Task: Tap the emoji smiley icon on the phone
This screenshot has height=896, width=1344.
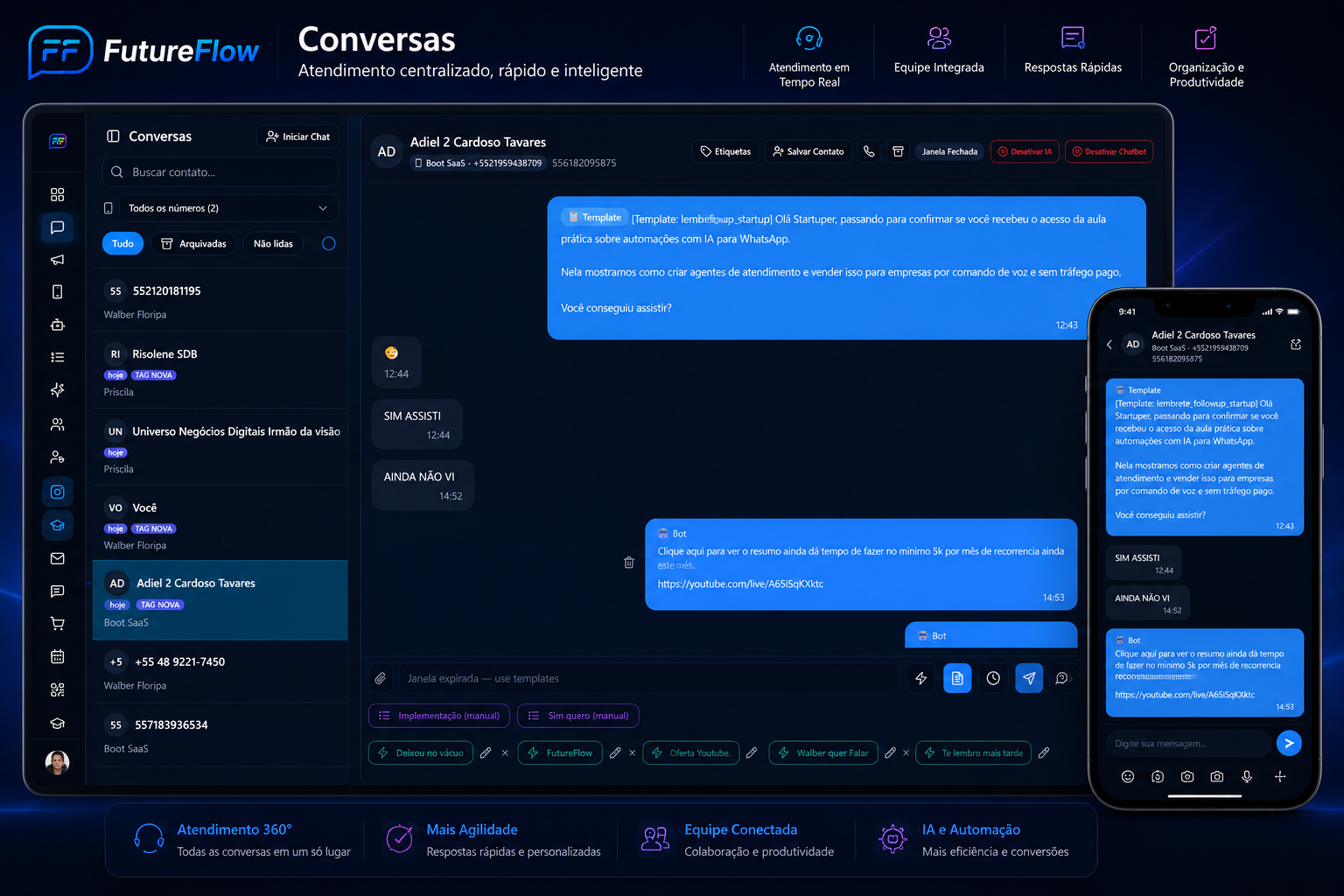Action: pyautogui.click(x=1128, y=776)
